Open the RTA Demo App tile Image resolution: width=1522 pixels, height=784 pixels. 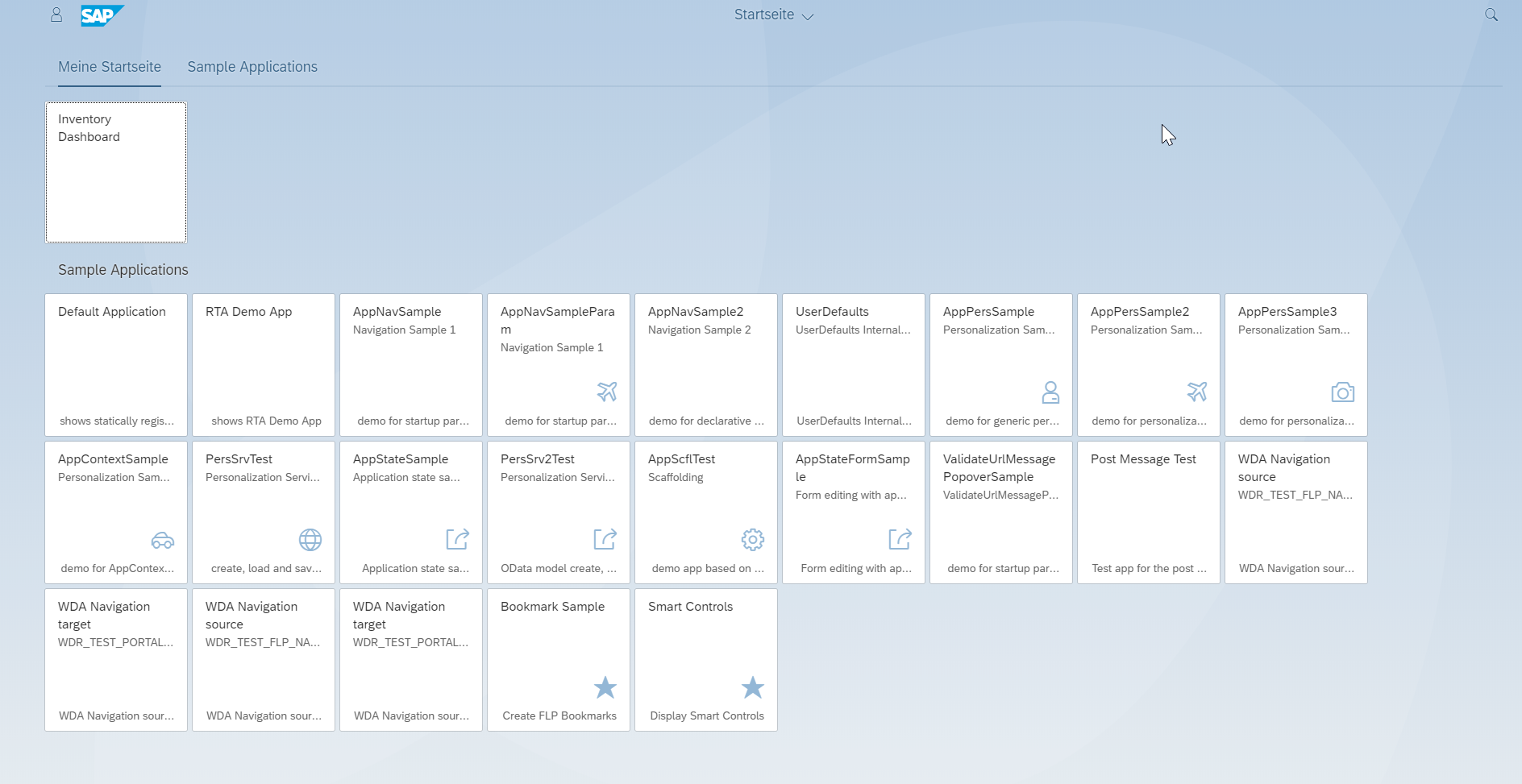(x=263, y=364)
